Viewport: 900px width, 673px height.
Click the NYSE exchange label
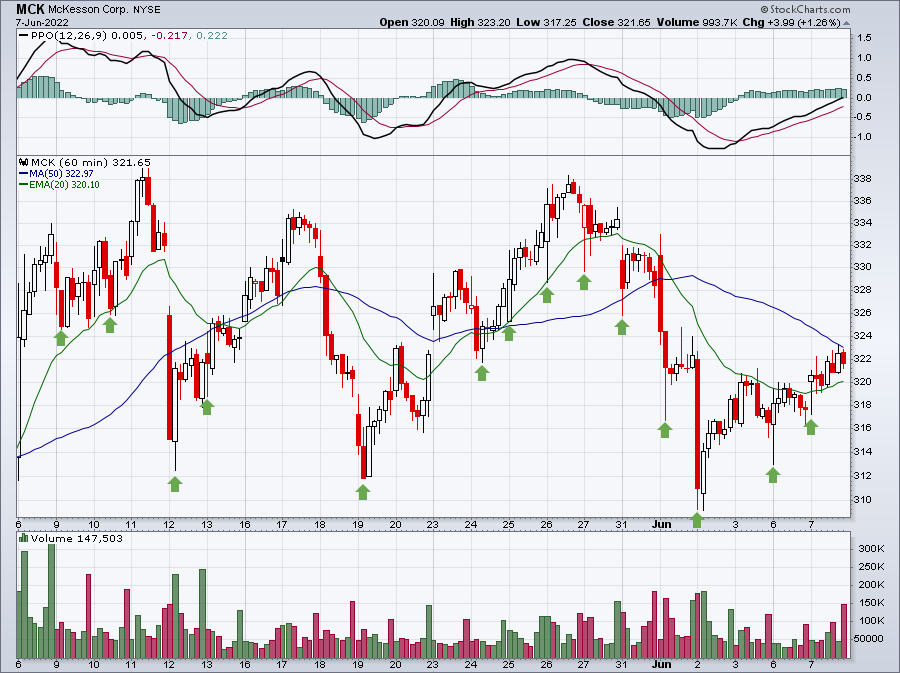tap(146, 10)
